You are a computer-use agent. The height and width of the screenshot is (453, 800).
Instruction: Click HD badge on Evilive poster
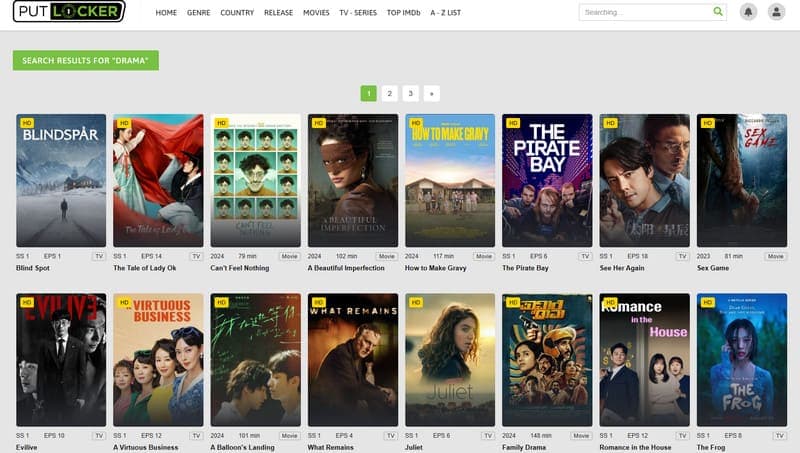click(x=27, y=303)
